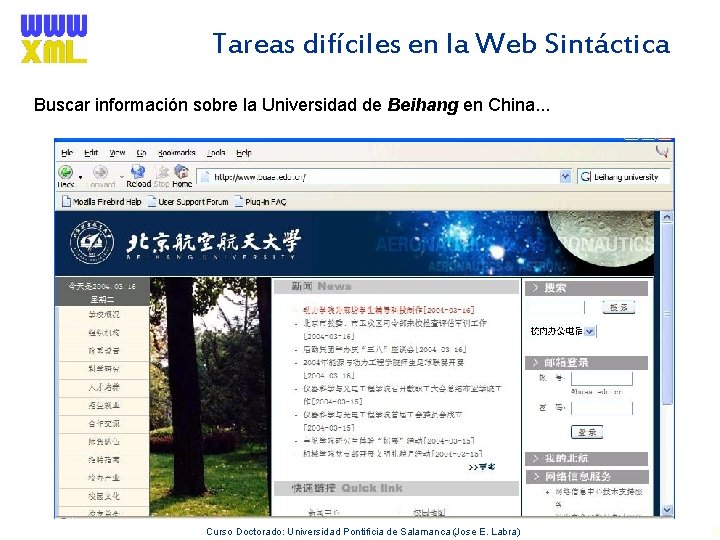Open the View menu
Viewport: 720px width, 540px height.
[117, 152]
